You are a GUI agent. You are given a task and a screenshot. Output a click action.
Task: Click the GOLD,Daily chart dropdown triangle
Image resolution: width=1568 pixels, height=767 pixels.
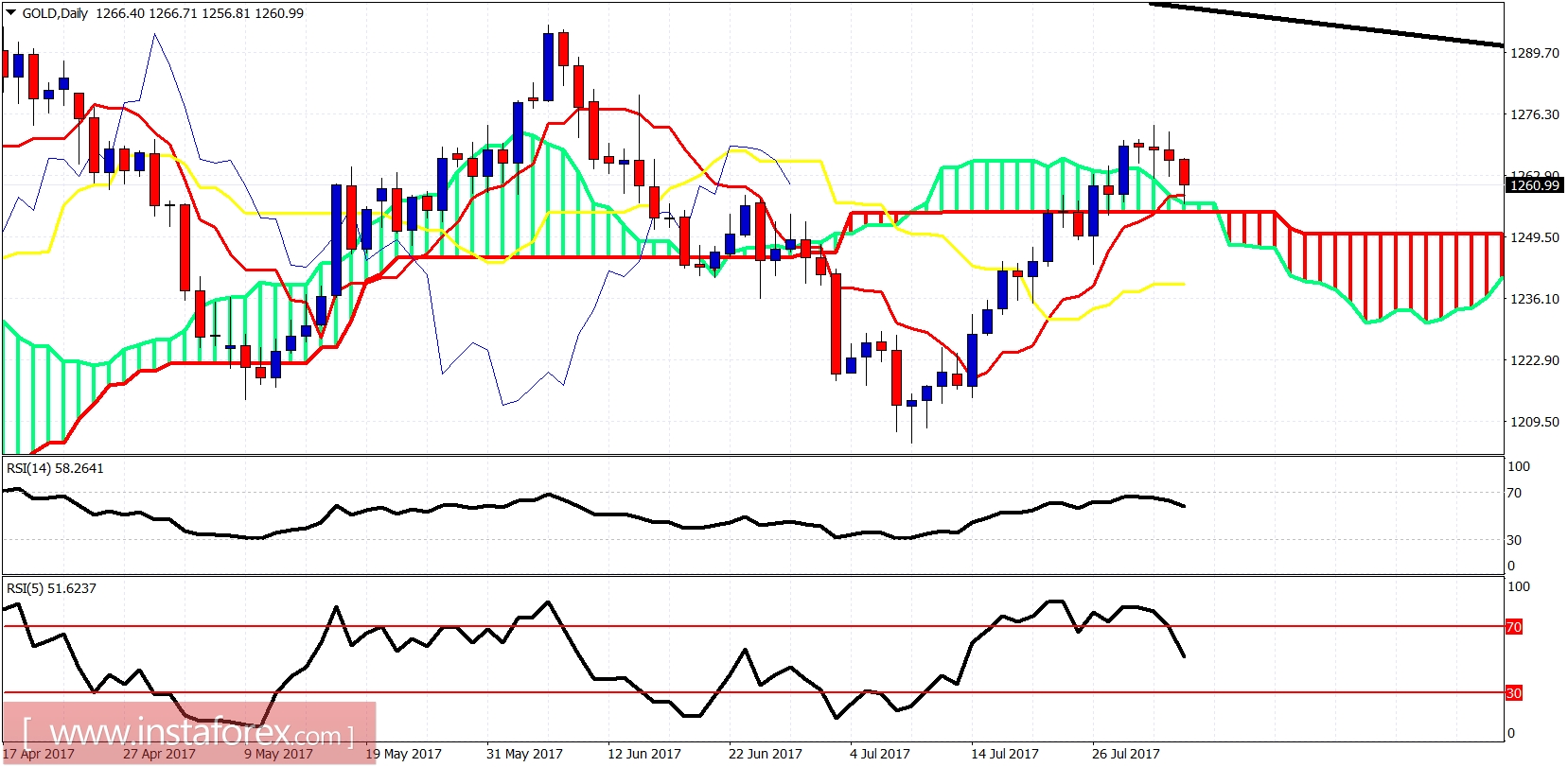11,13
